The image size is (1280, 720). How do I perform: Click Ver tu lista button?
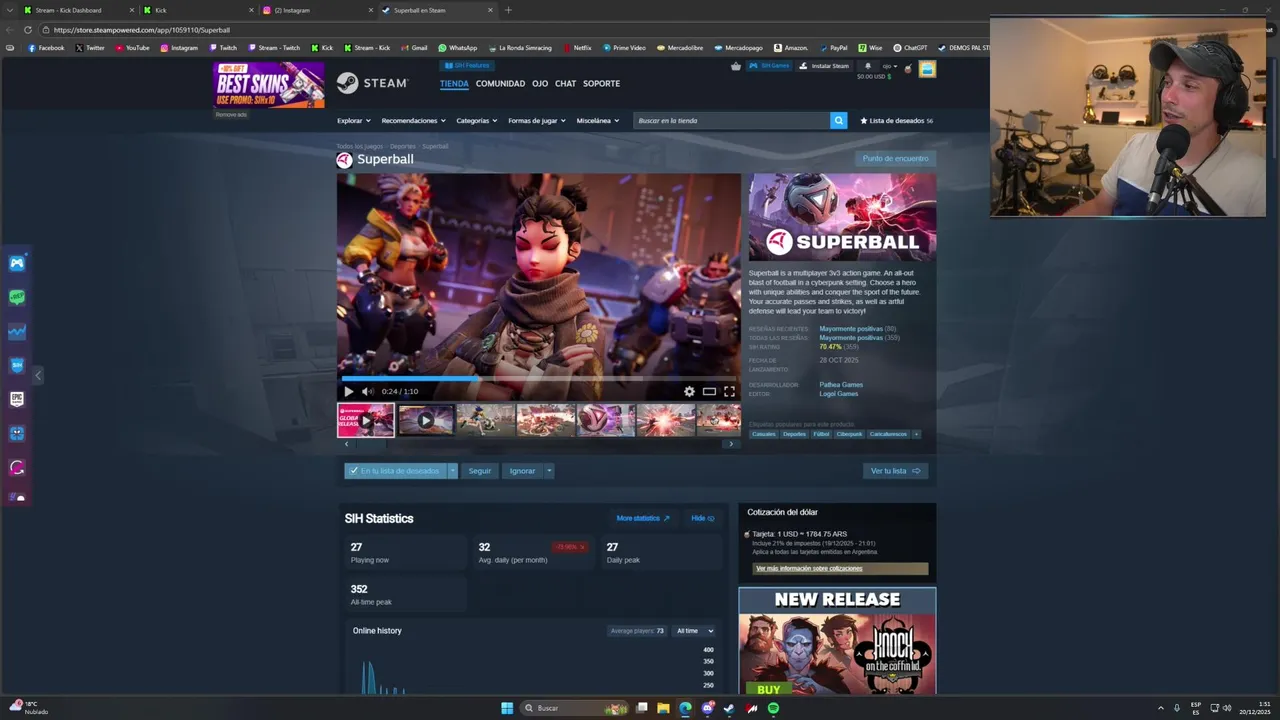click(895, 471)
